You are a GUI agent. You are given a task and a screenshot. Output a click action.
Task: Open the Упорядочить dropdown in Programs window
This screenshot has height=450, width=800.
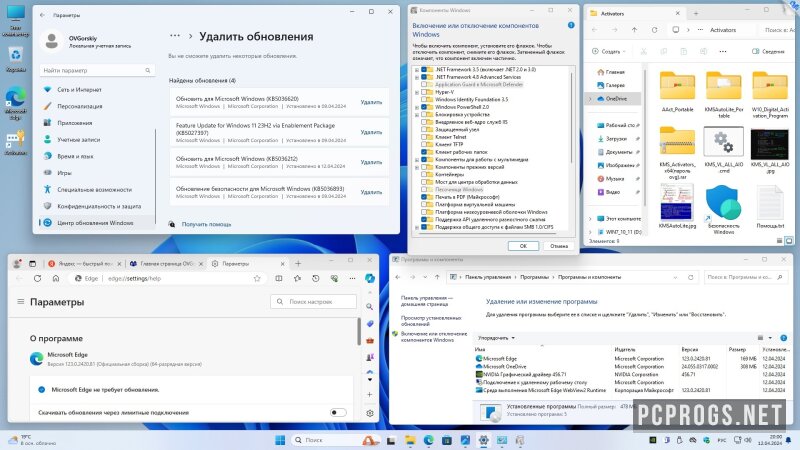496,338
